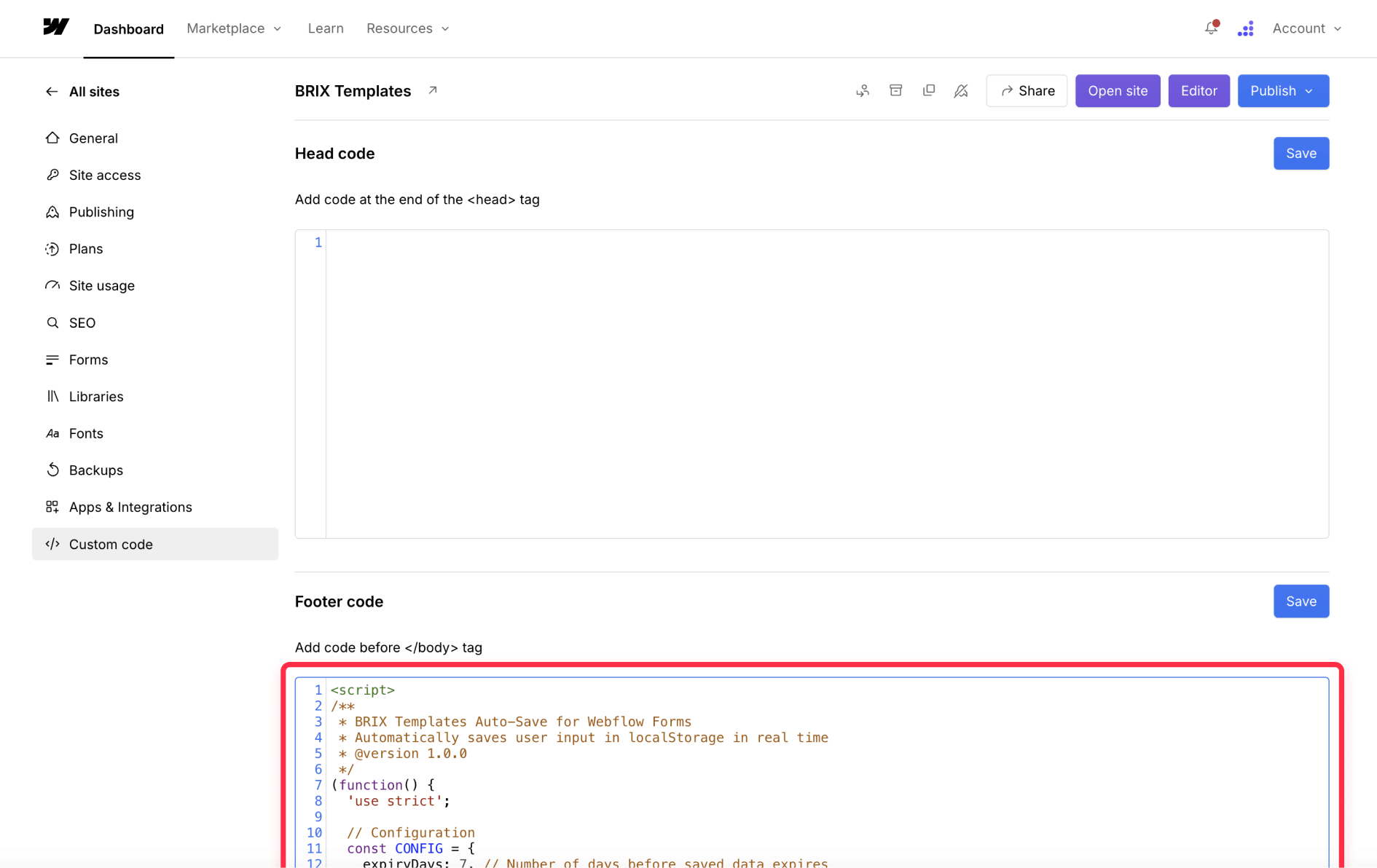The image size is (1377, 868).
Task: Save the Head code
Action: (x=1301, y=154)
